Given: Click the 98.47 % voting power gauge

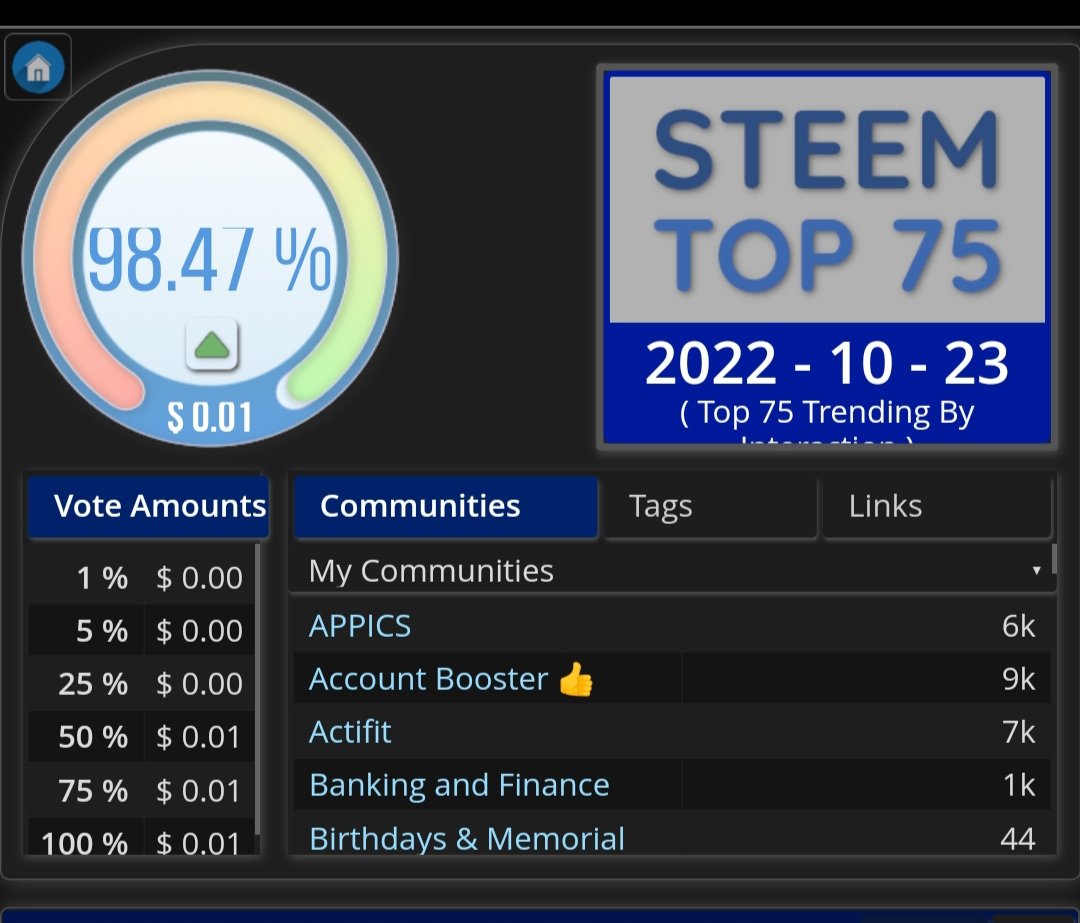Looking at the screenshot, I should point(210,258).
